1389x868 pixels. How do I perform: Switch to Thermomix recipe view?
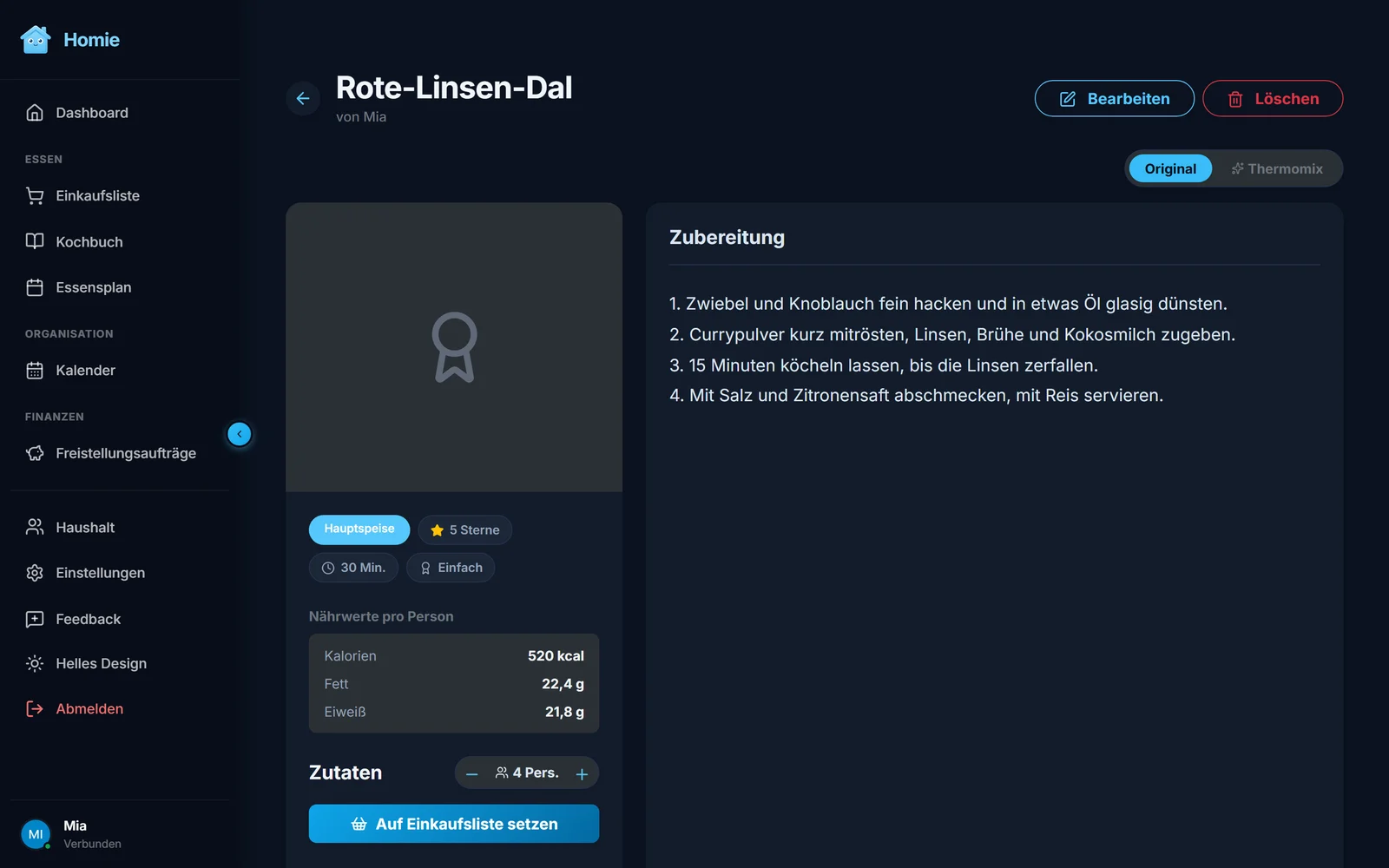click(1277, 168)
